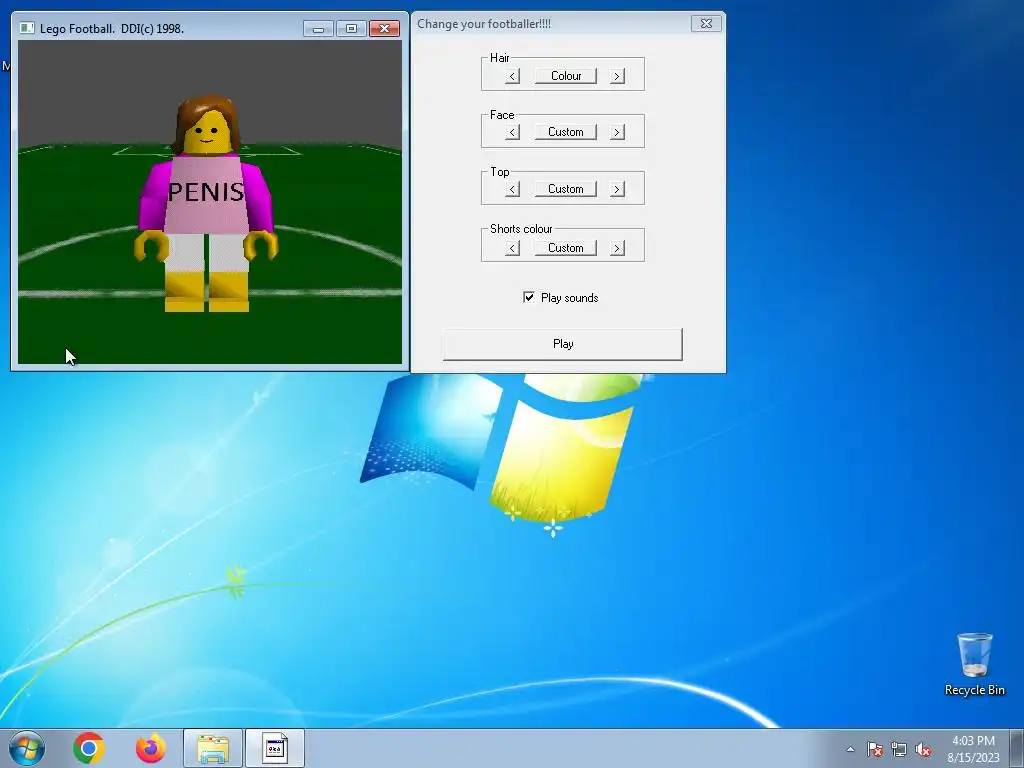
Task: Click the taskbar clock showing 4:03 PM
Action: point(973,749)
